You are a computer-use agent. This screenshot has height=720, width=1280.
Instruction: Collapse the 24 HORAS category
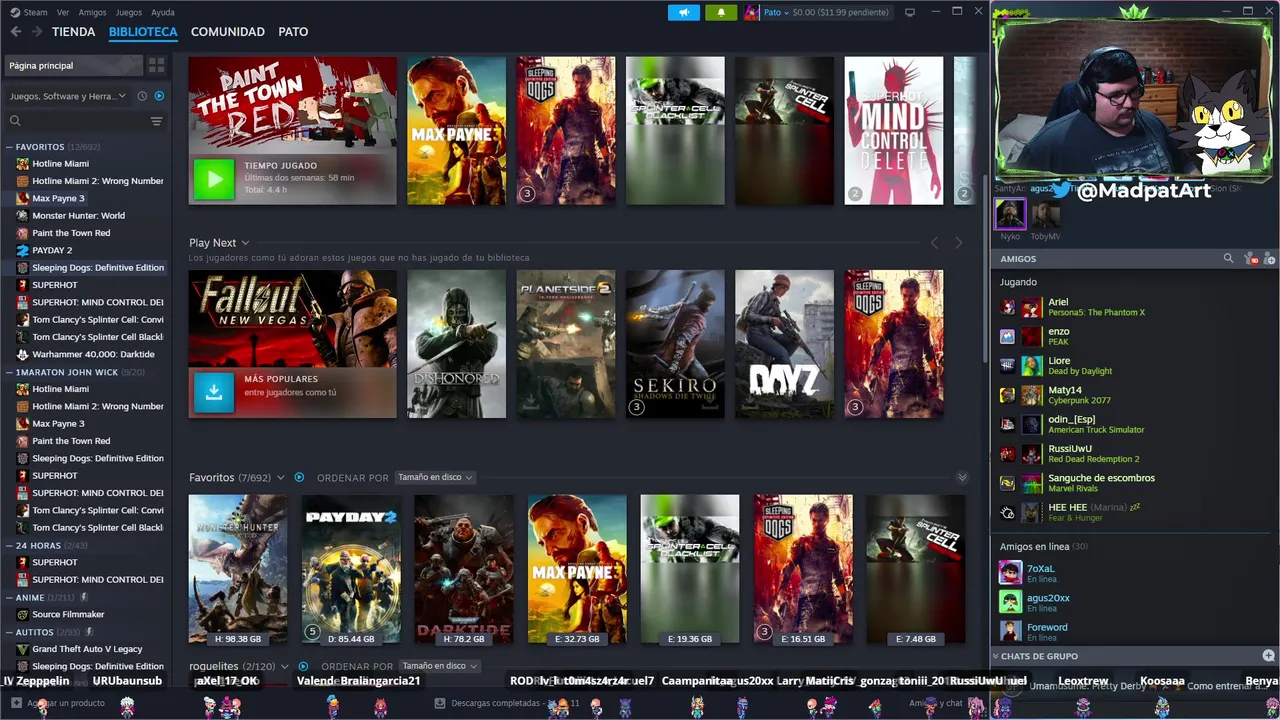pos(9,546)
